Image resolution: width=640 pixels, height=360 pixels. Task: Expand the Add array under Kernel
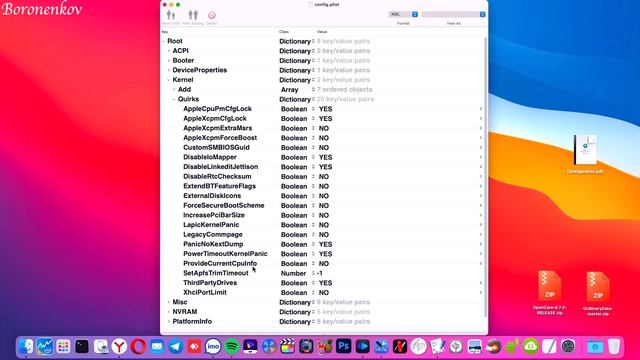pos(174,89)
